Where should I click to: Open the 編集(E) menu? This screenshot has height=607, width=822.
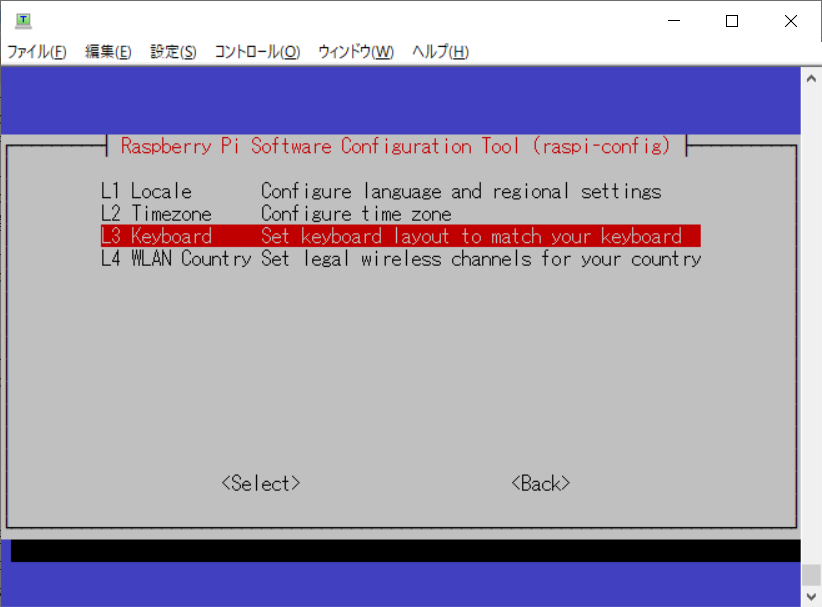(x=108, y=52)
